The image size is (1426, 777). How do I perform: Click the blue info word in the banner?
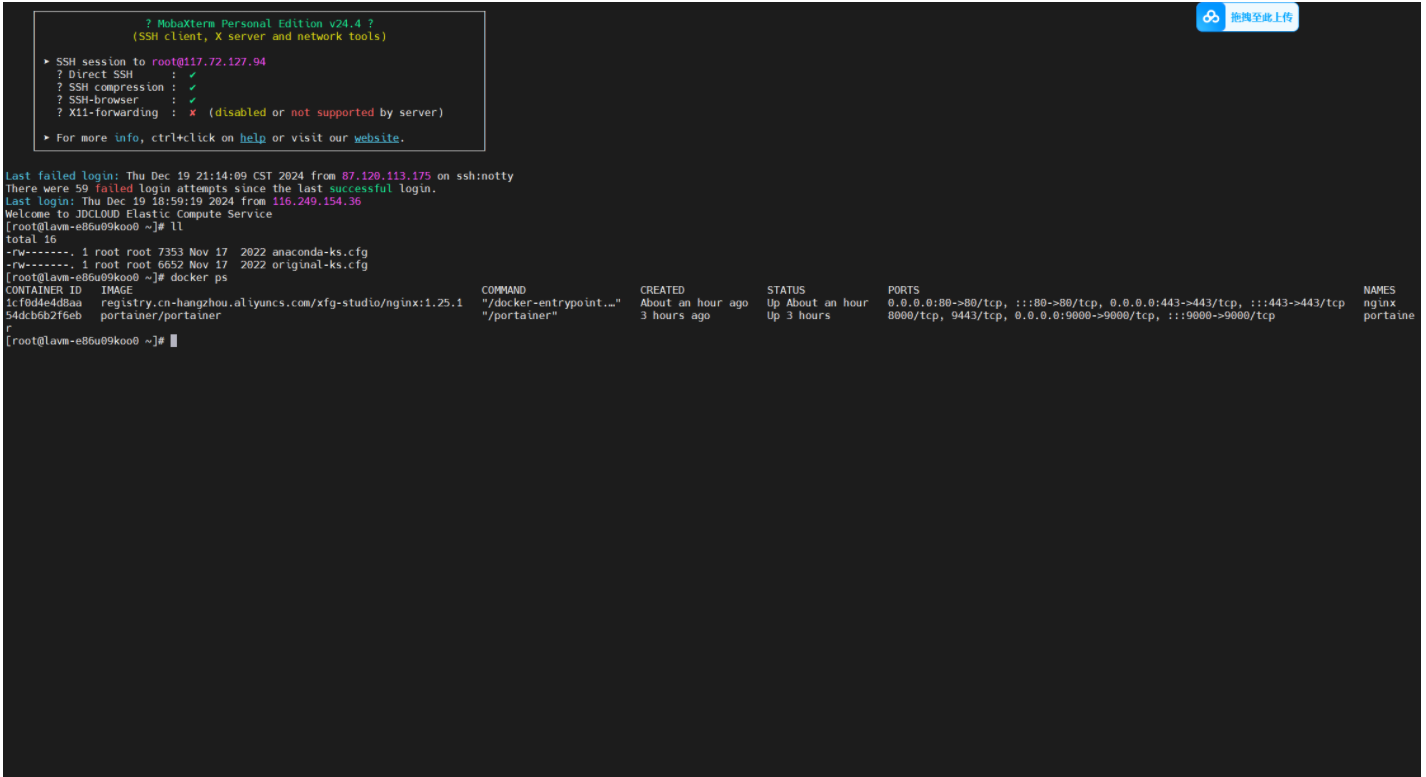point(126,138)
